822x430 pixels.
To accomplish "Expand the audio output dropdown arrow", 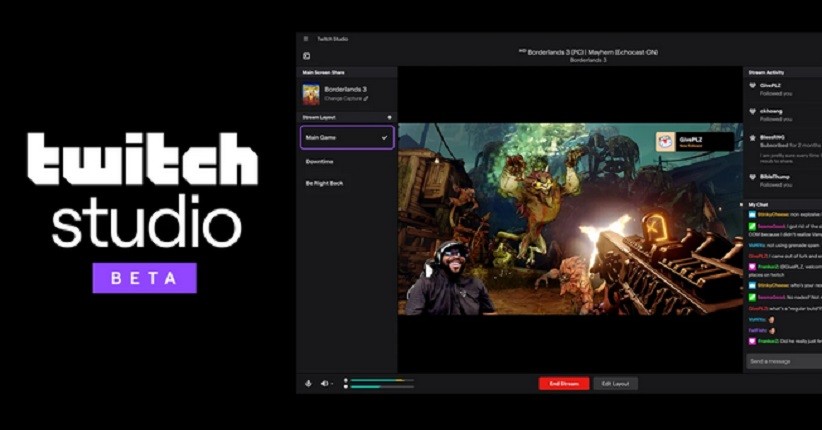I will (332, 383).
